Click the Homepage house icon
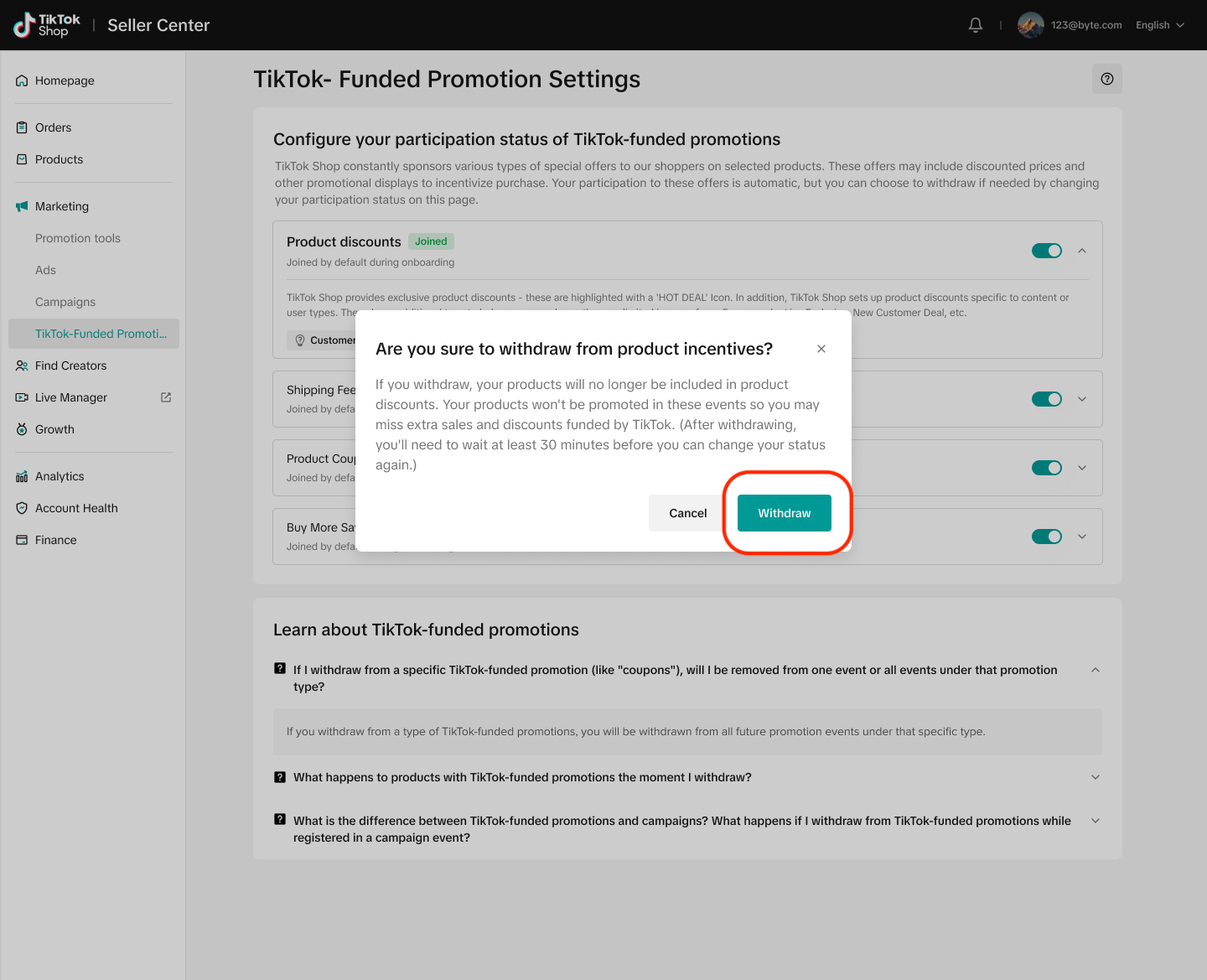1207x980 pixels. coord(22,80)
